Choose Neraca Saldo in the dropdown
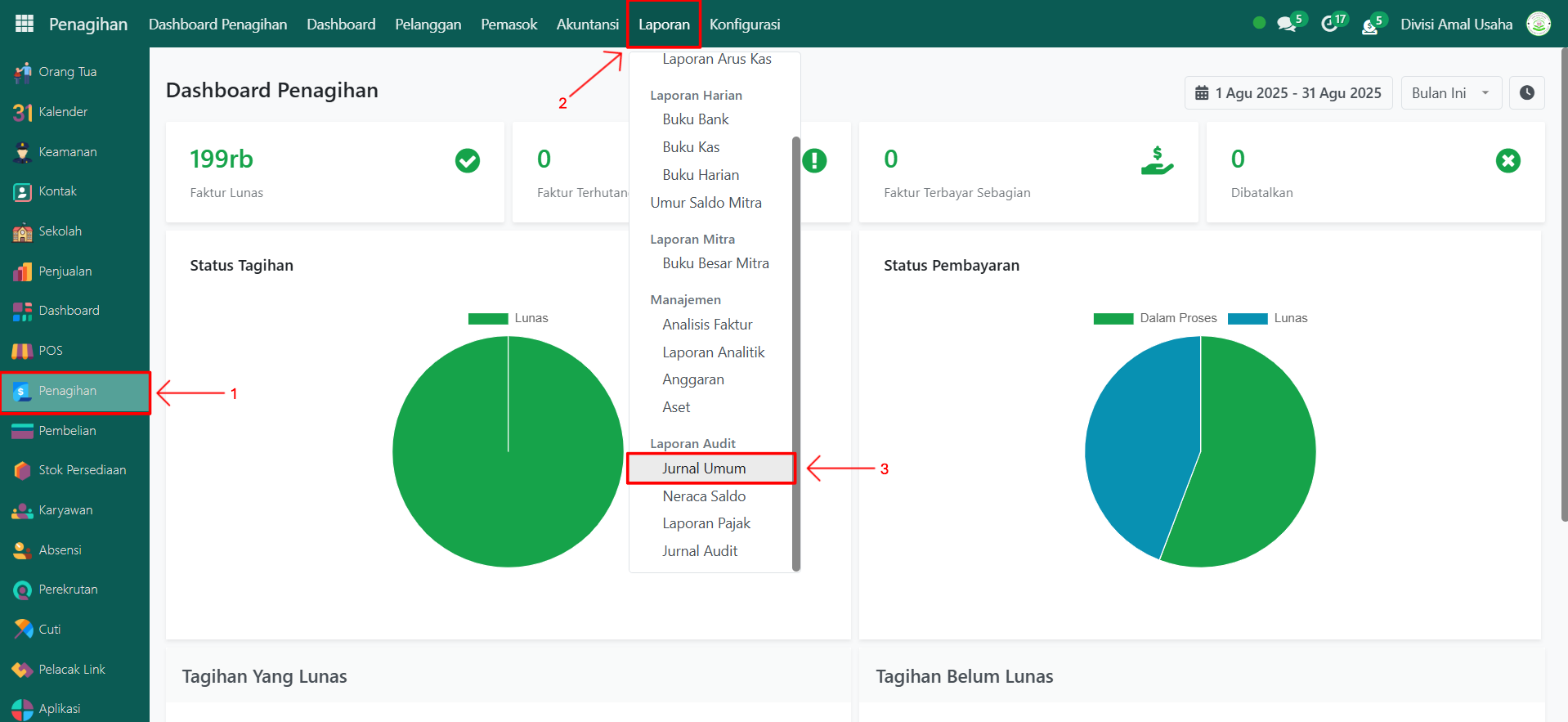This screenshot has width=1568, height=722. tap(704, 496)
